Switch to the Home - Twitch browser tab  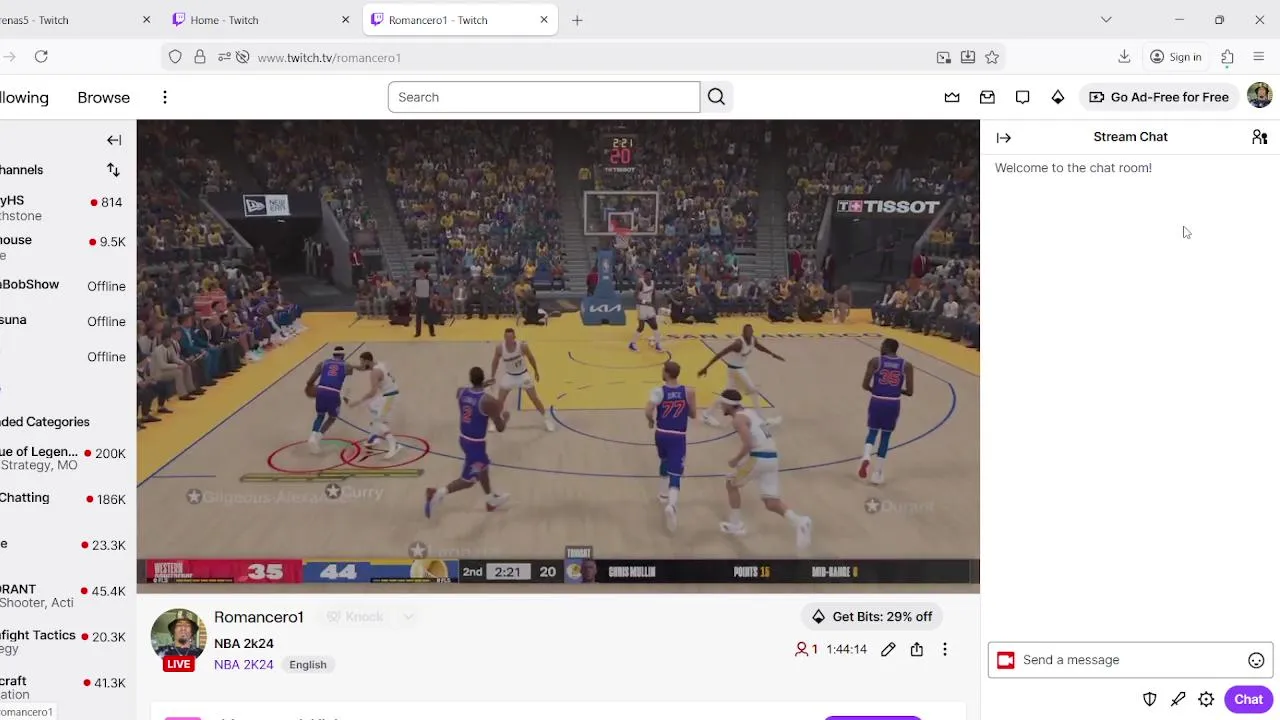pos(254,20)
